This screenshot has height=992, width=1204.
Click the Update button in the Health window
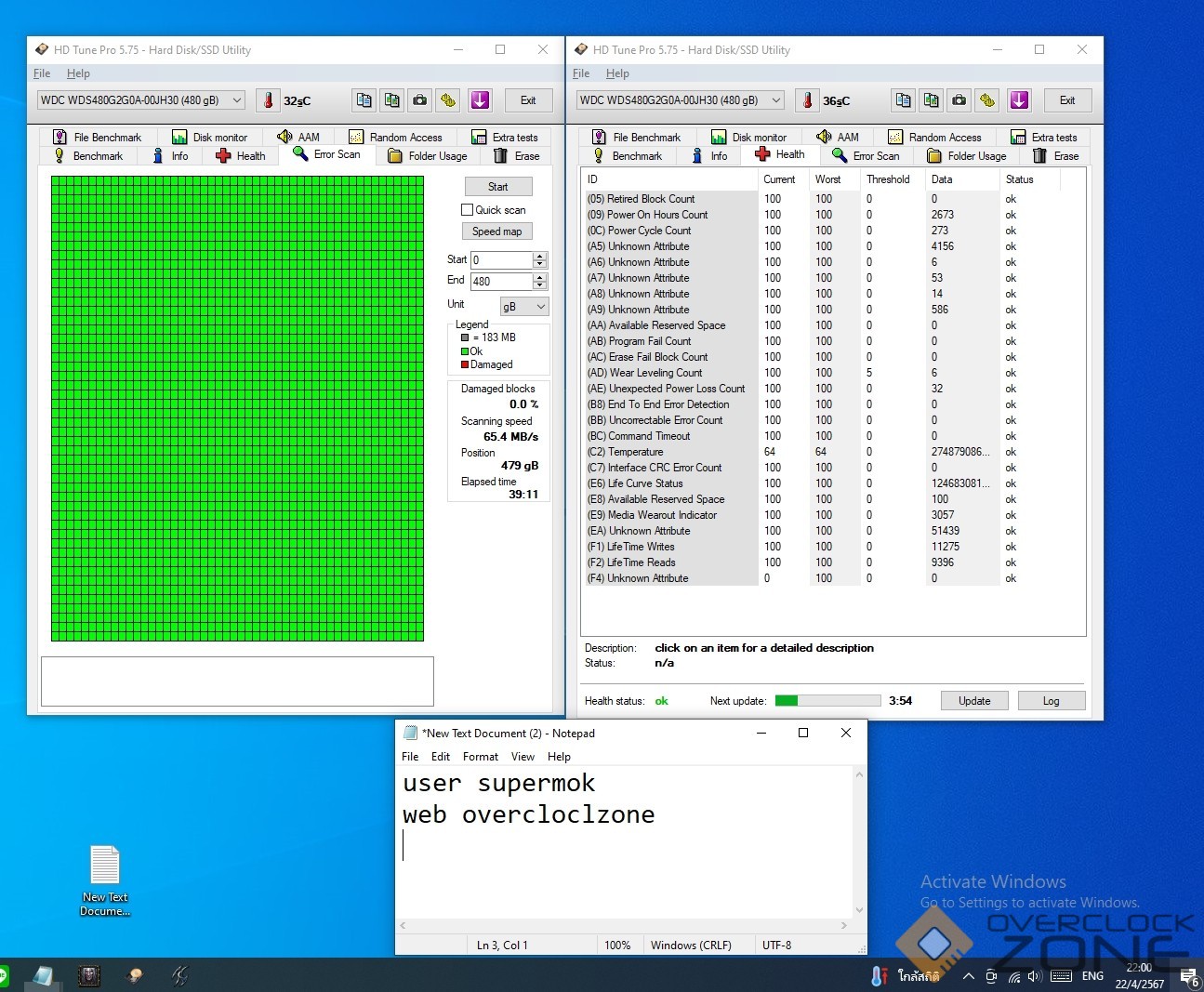(973, 701)
